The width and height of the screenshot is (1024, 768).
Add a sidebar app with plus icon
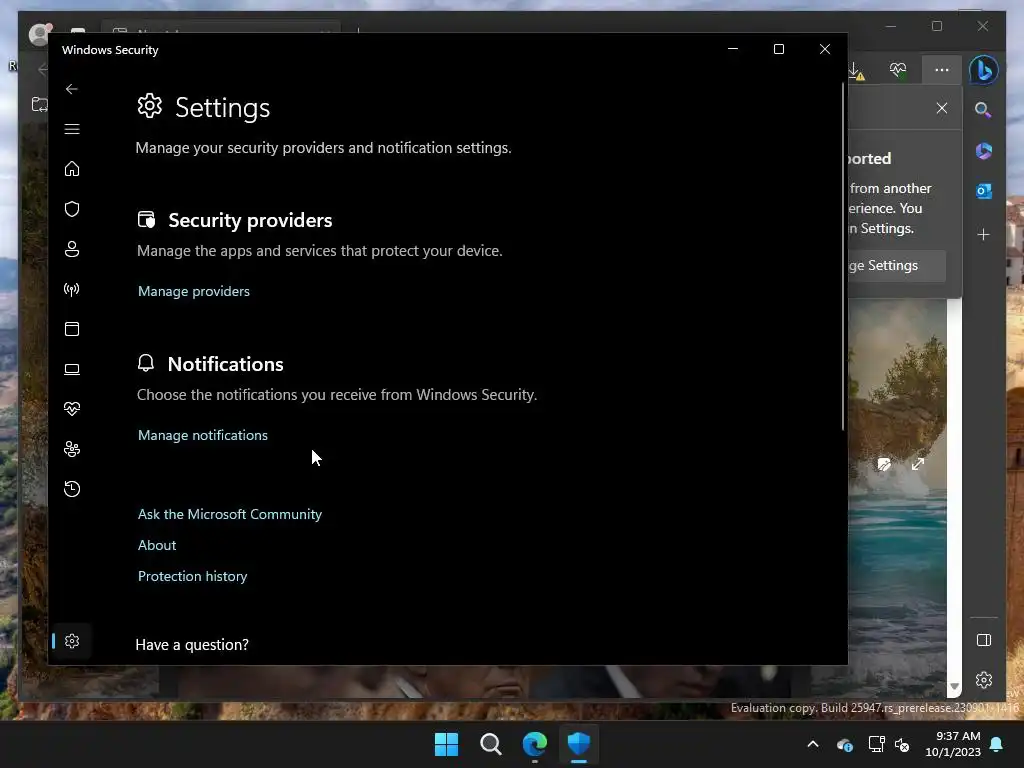click(984, 234)
